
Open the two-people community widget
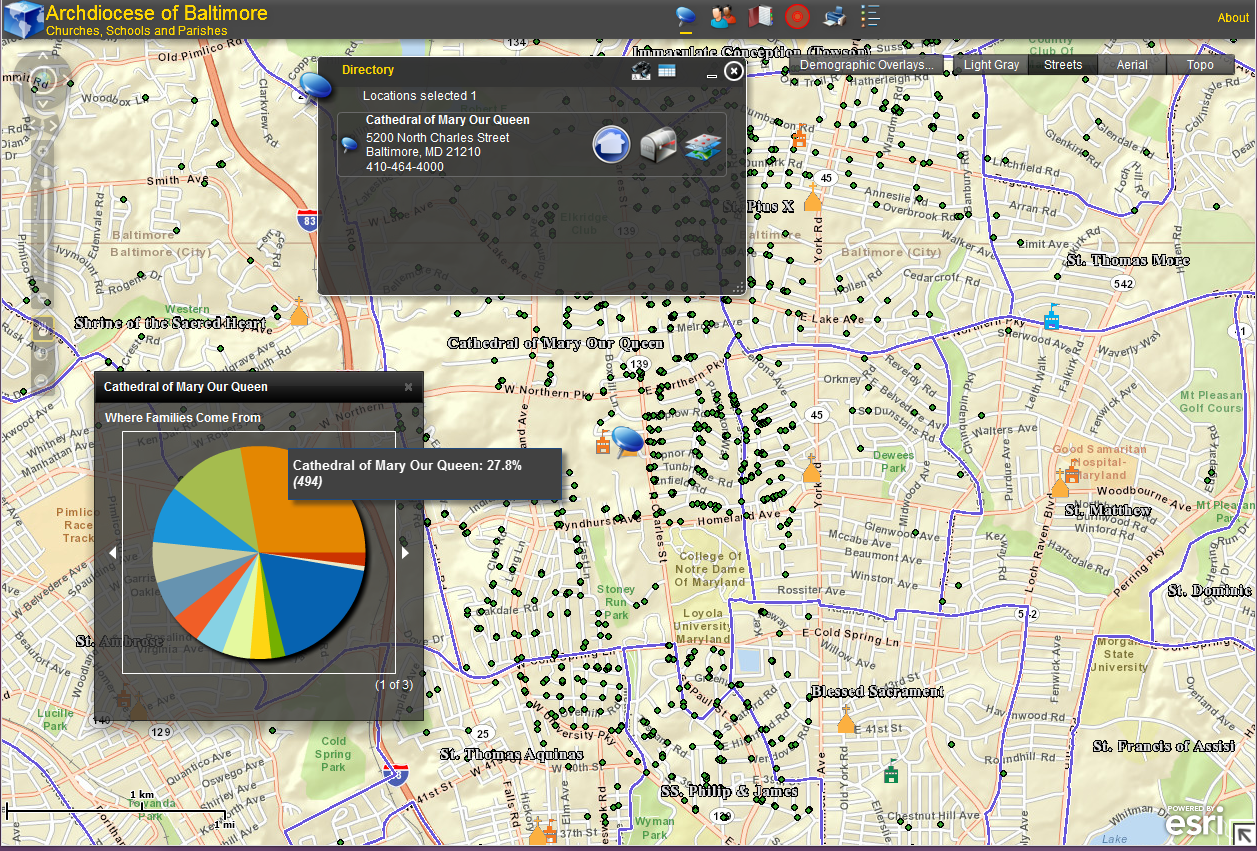[x=723, y=16]
